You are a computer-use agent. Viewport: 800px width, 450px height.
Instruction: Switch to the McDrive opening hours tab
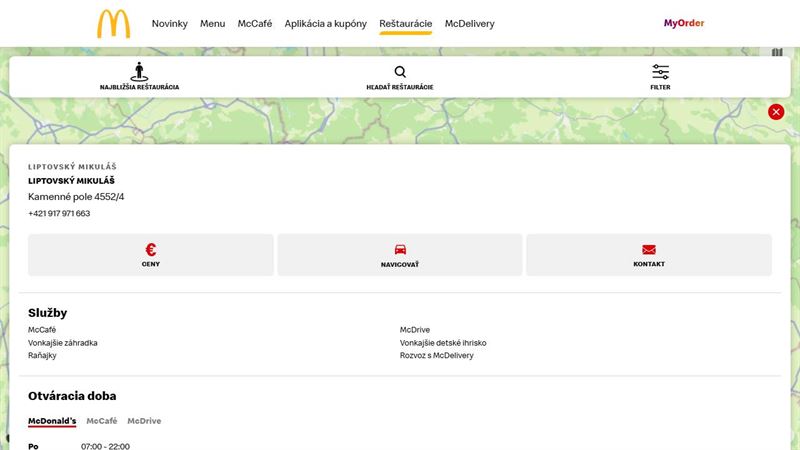click(x=144, y=421)
